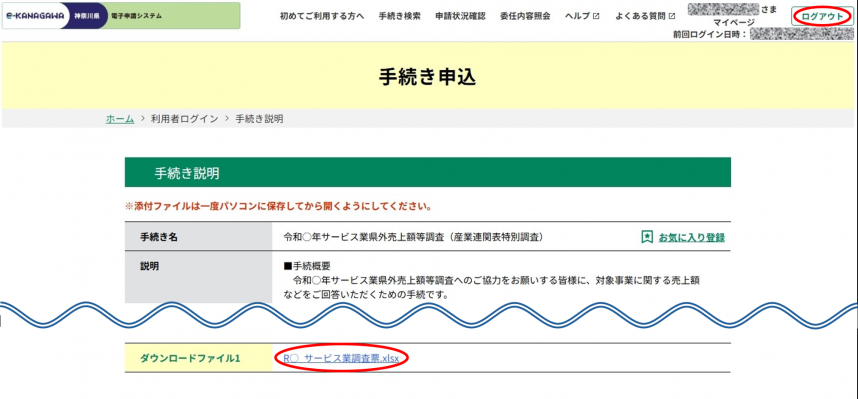The height and width of the screenshot is (399, 858).
Task: Click the 神奈川県 badge in the logo
Action: coord(87,16)
